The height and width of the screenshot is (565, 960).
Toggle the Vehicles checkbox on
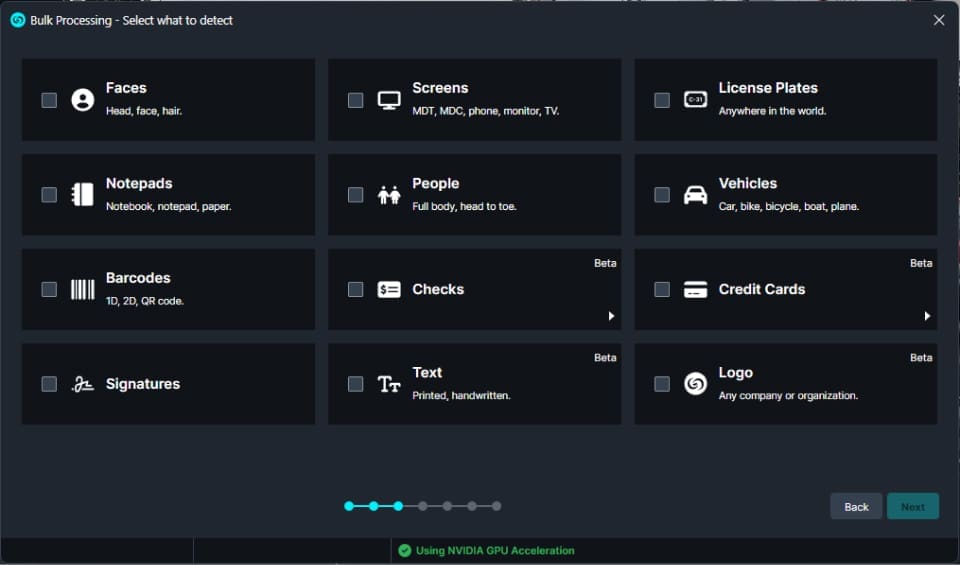tap(661, 195)
